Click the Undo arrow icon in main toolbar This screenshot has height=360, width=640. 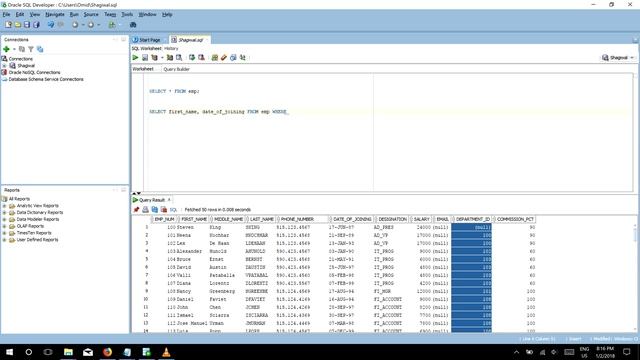tap(51, 25)
